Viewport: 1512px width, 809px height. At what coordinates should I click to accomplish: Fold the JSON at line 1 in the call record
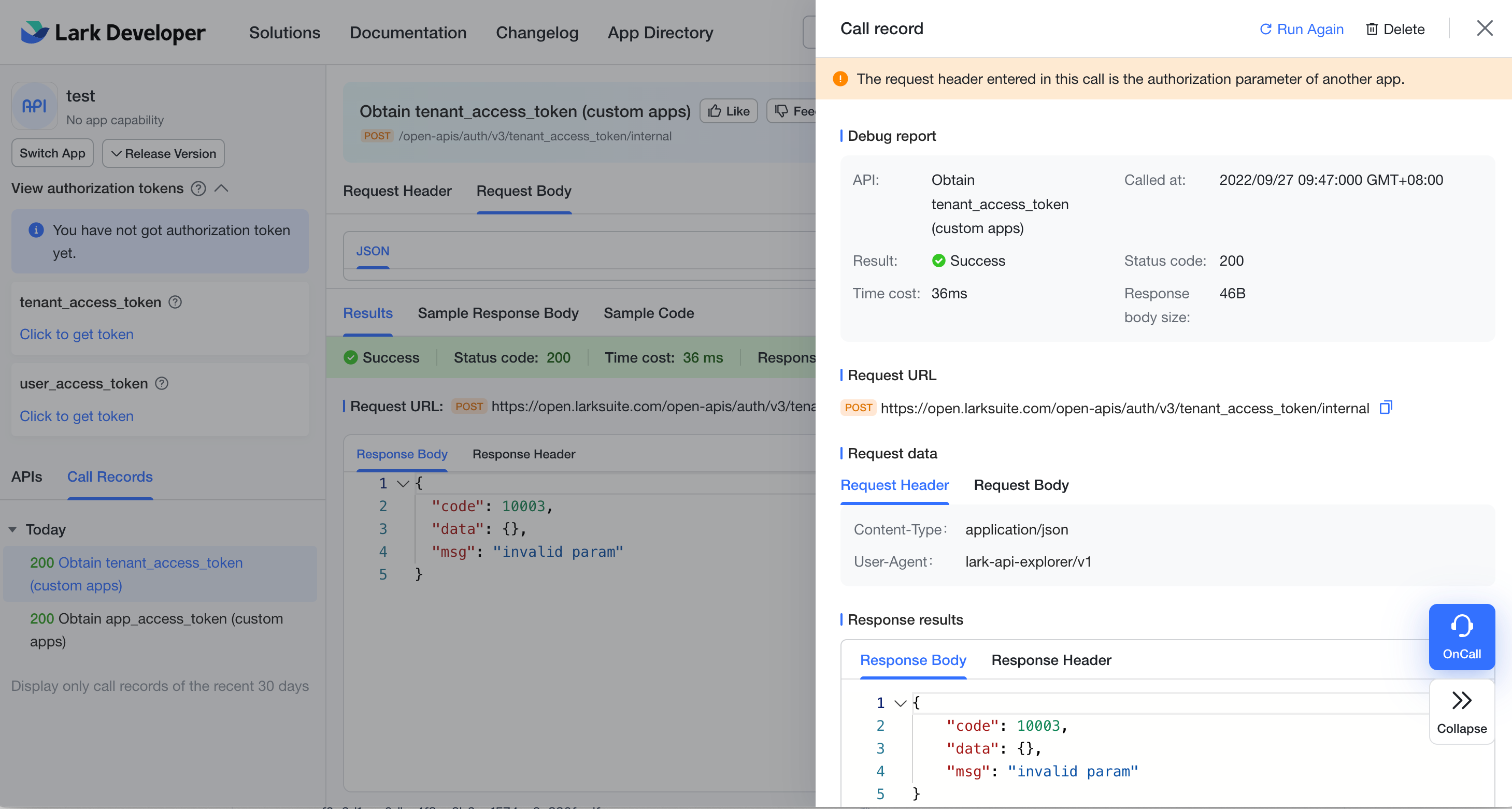pyautogui.click(x=900, y=703)
